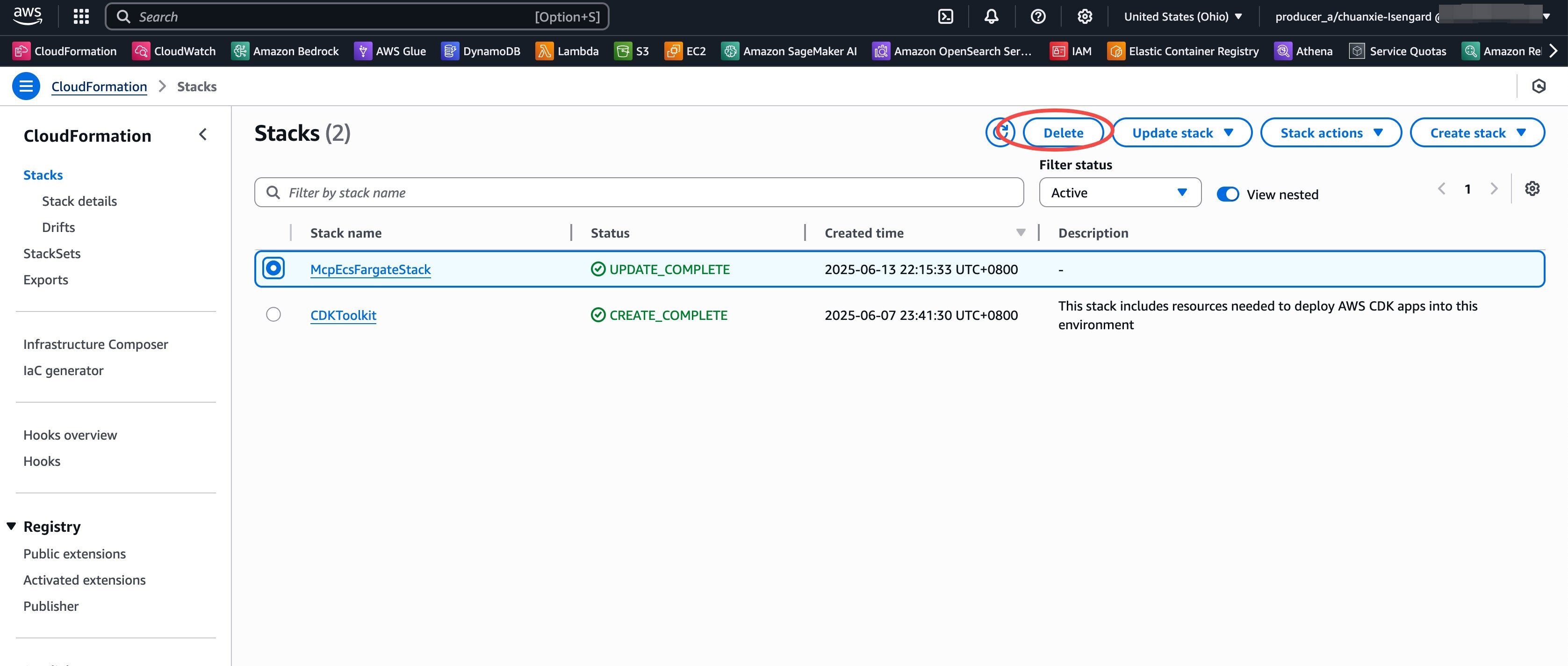Click the AWS logo home icon
1568x666 pixels.
click(28, 16)
